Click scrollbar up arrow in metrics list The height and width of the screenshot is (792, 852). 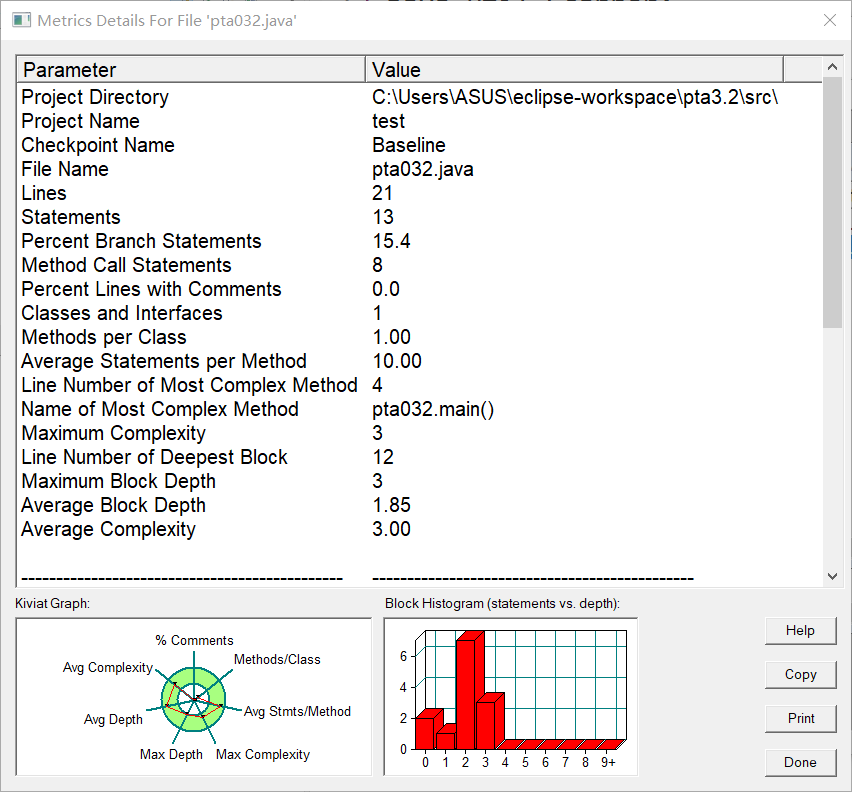831,67
